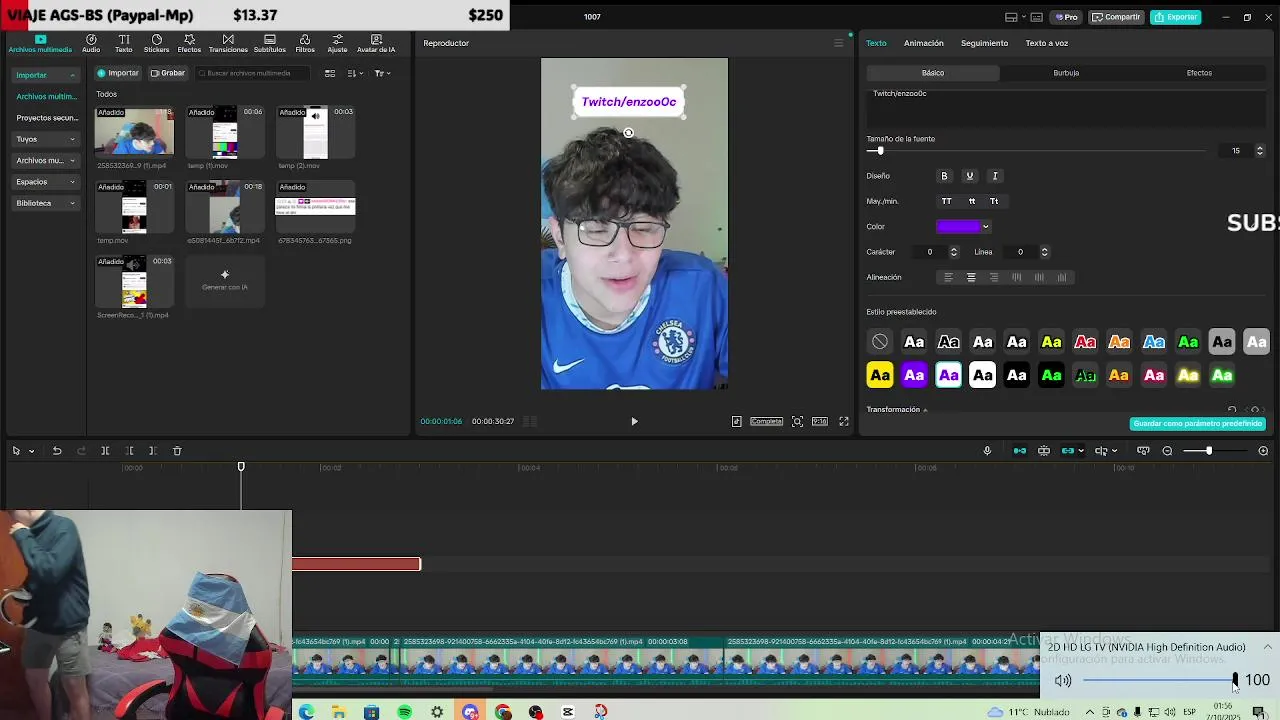Align text to the center

point(971,277)
